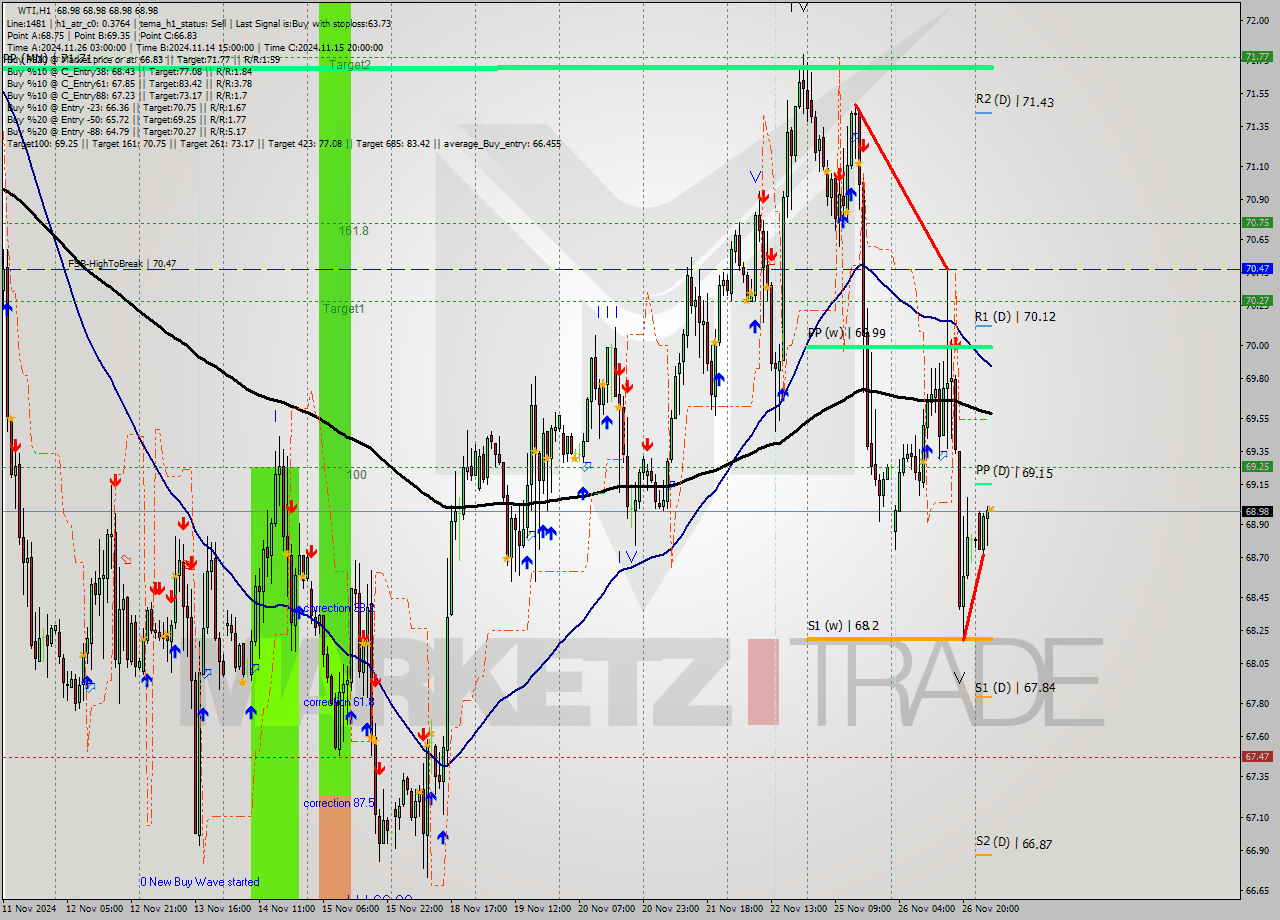Click the R2 (D) | 71.43 pivot label

1014,101
